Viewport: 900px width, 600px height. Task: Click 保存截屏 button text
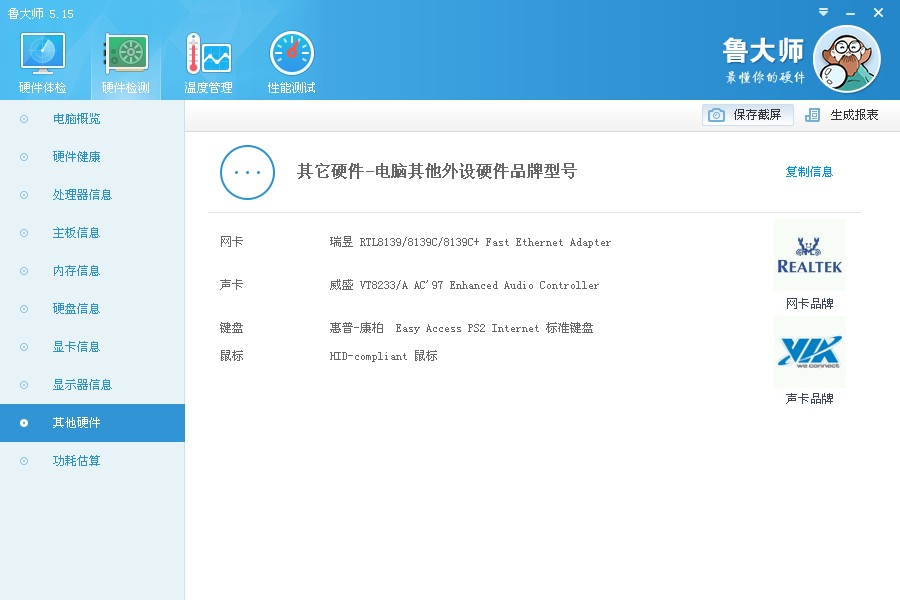pyautogui.click(x=757, y=115)
